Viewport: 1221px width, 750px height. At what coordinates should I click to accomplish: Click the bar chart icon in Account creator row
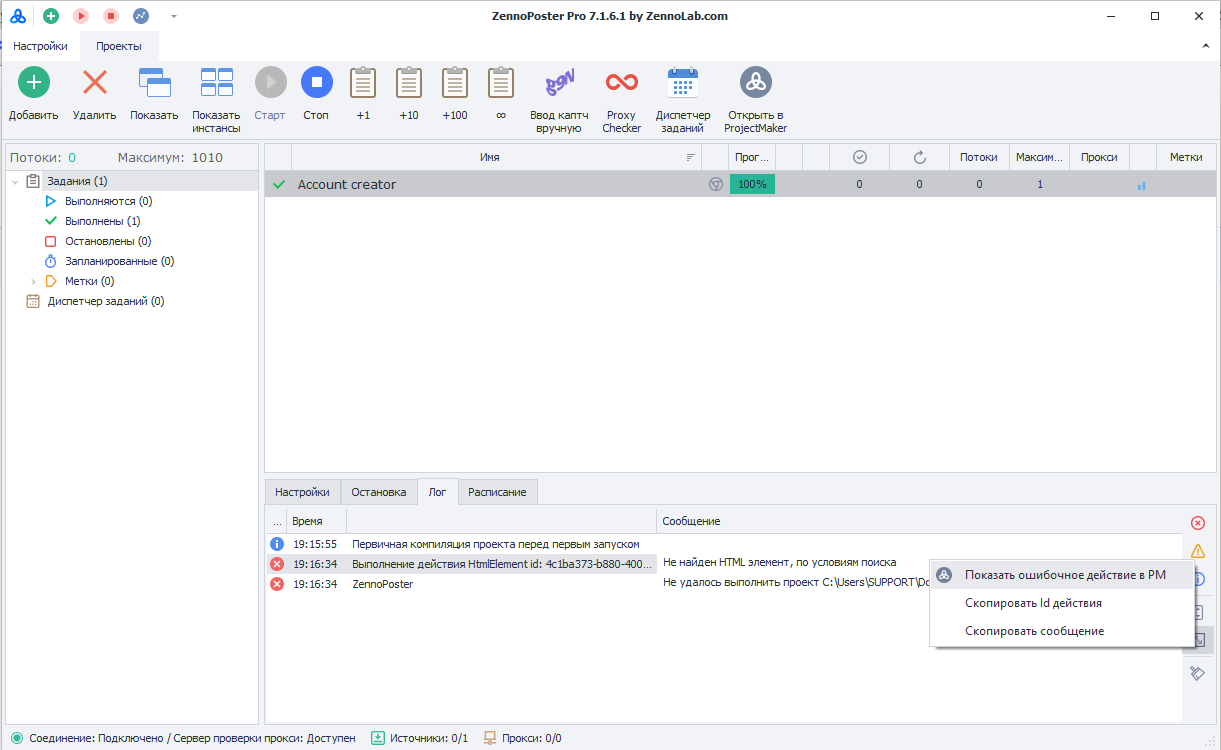click(x=1142, y=185)
